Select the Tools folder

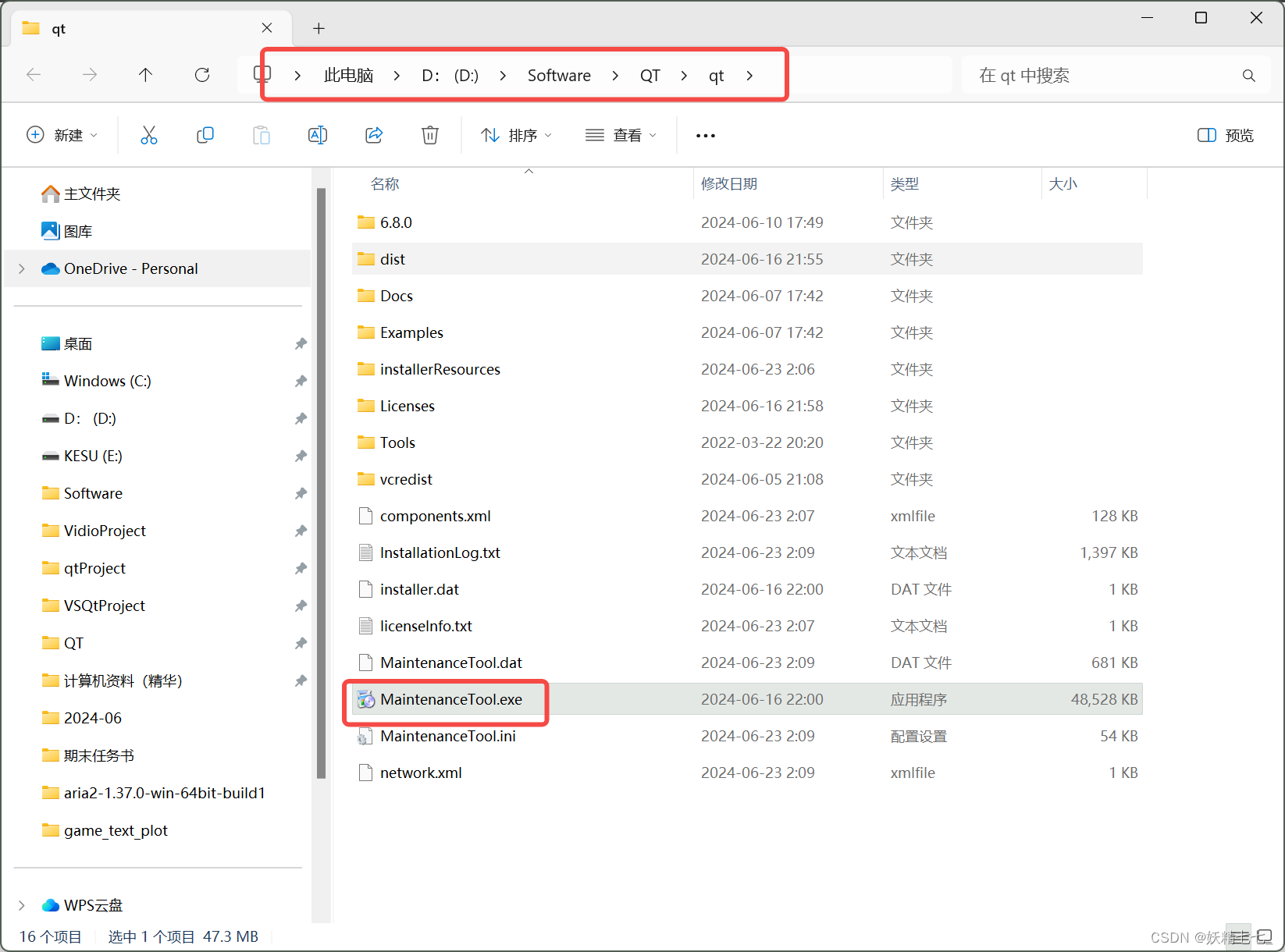(x=747, y=442)
